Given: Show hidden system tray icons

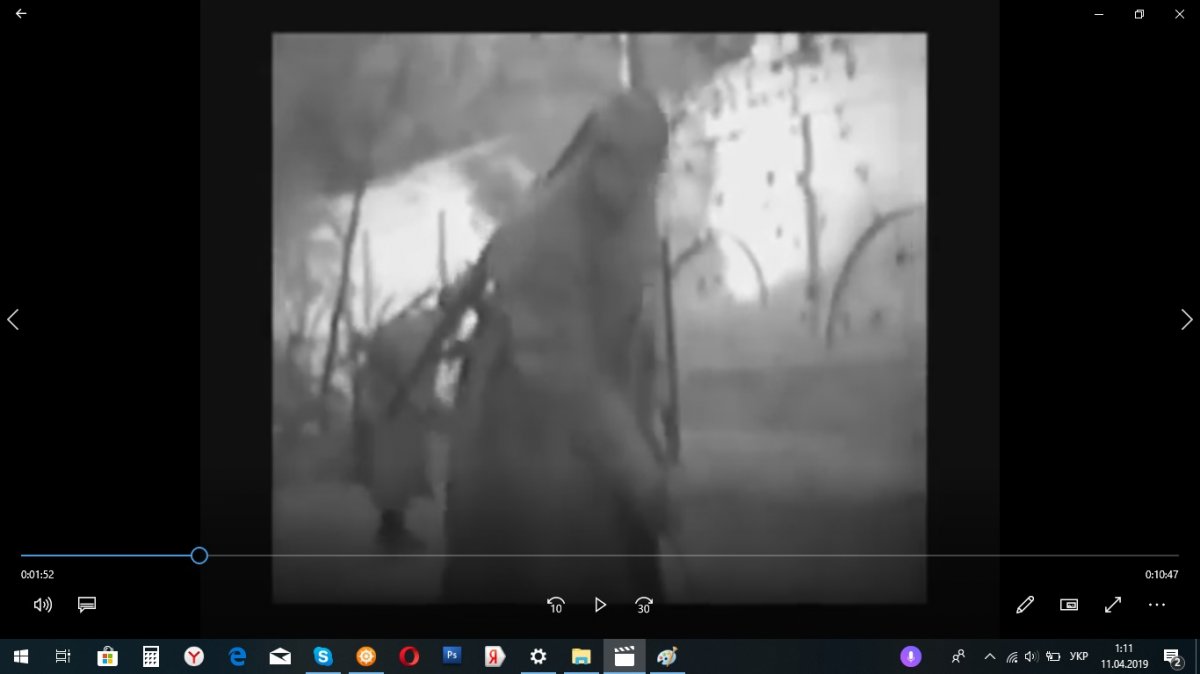Looking at the screenshot, I should pos(990,657).
